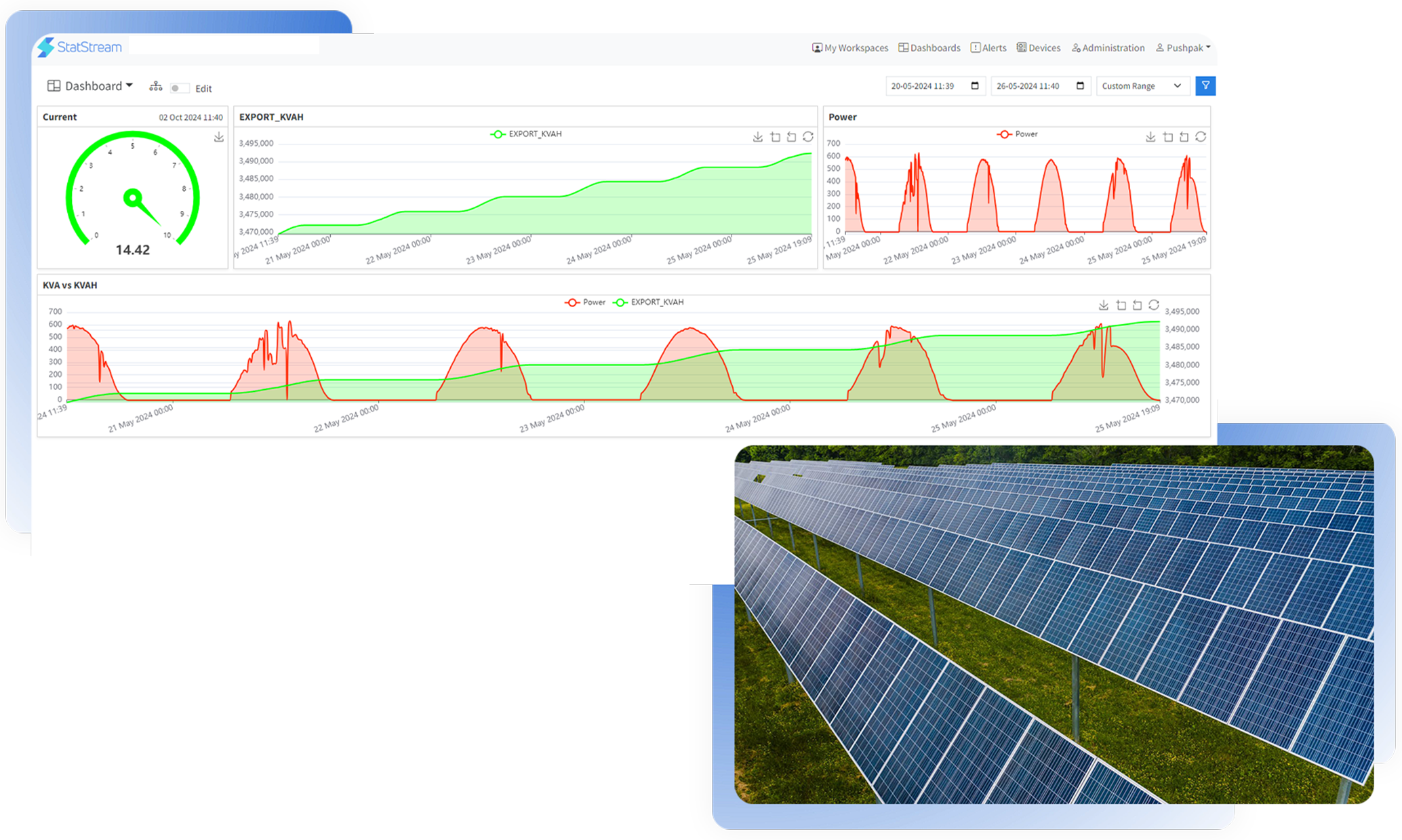This screenshot has height=840, width=1402.
Task: Open the start date calendar picker
Action: point(975,86)
